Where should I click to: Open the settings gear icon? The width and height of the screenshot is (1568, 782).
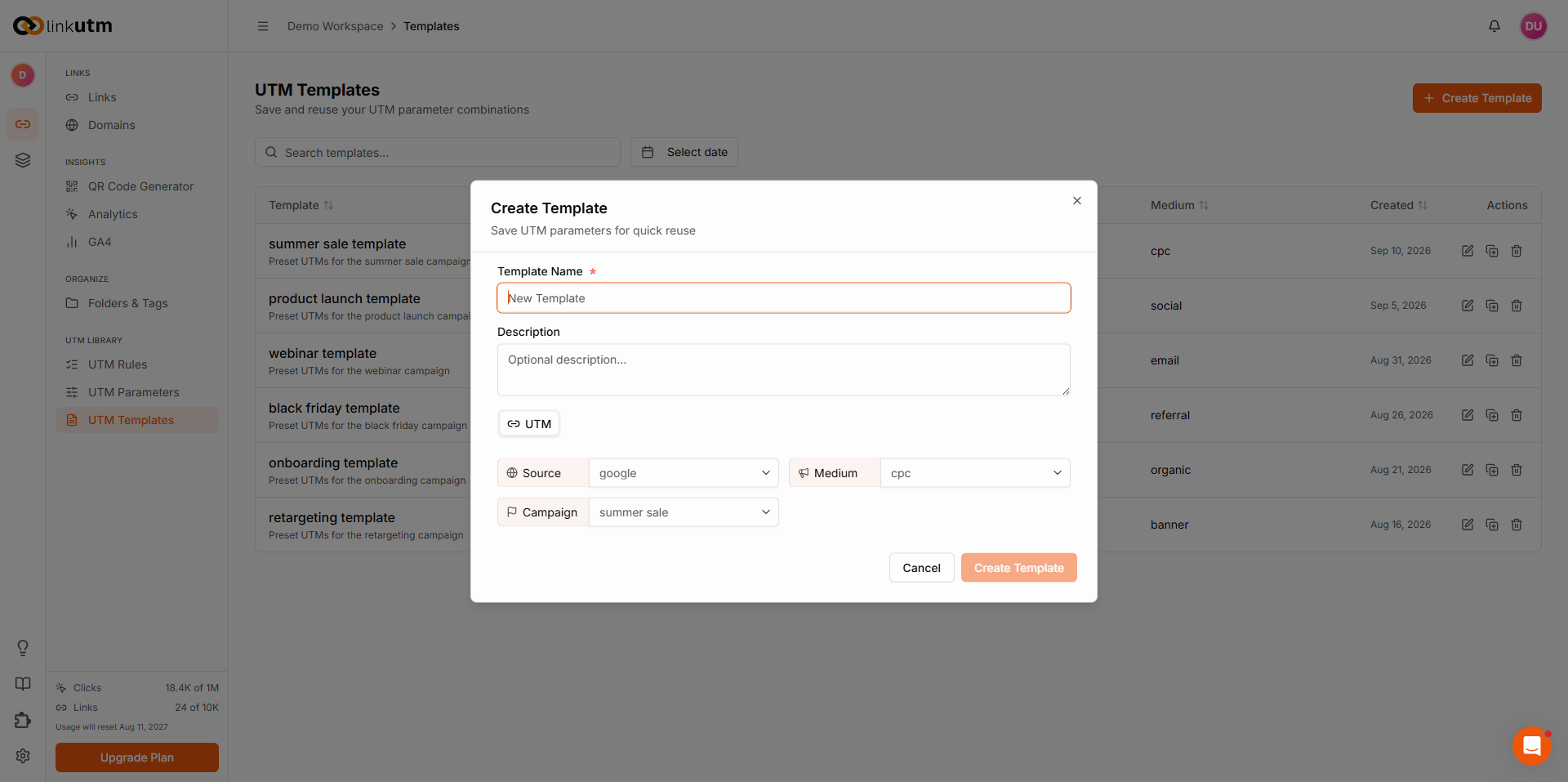tap(23, 756)
